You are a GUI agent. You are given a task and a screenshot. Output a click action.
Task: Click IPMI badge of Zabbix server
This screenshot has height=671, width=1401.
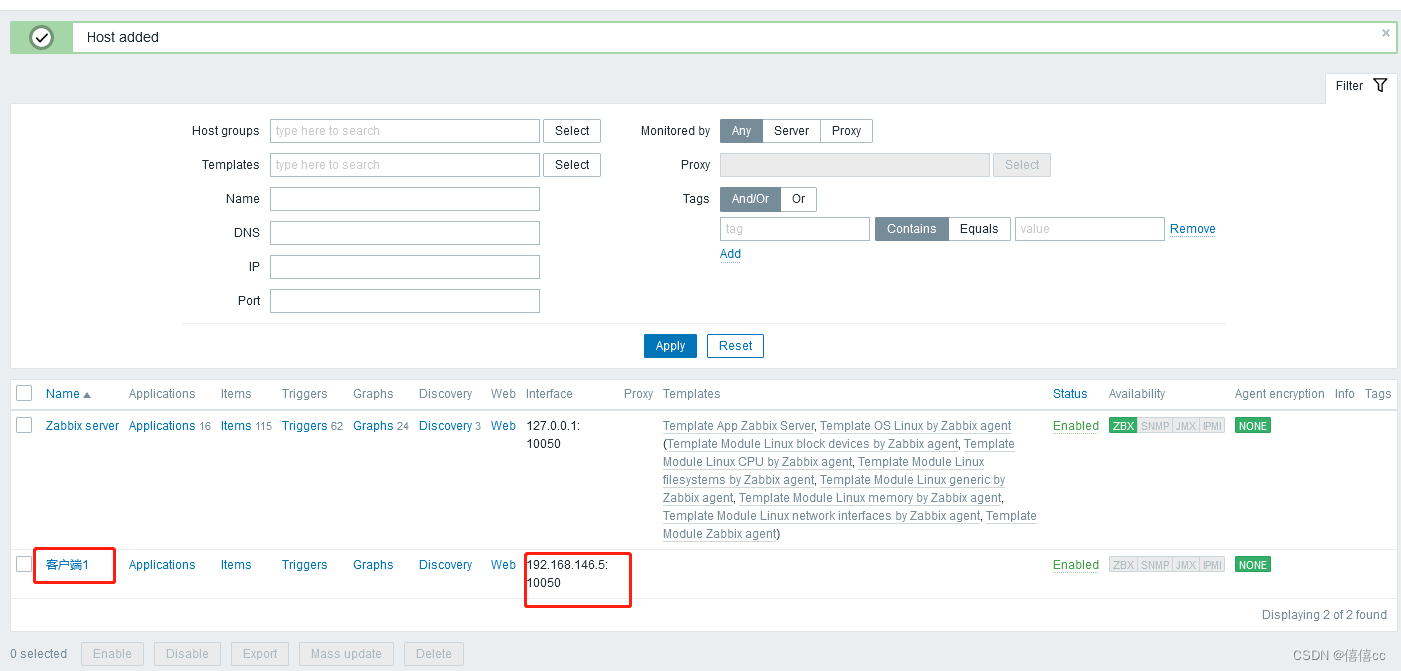[1212, 426]
